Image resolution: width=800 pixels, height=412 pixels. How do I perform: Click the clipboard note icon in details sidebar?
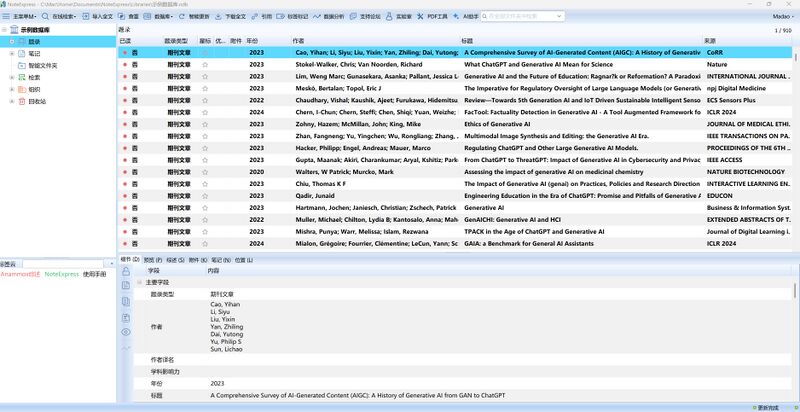point(126,318)
